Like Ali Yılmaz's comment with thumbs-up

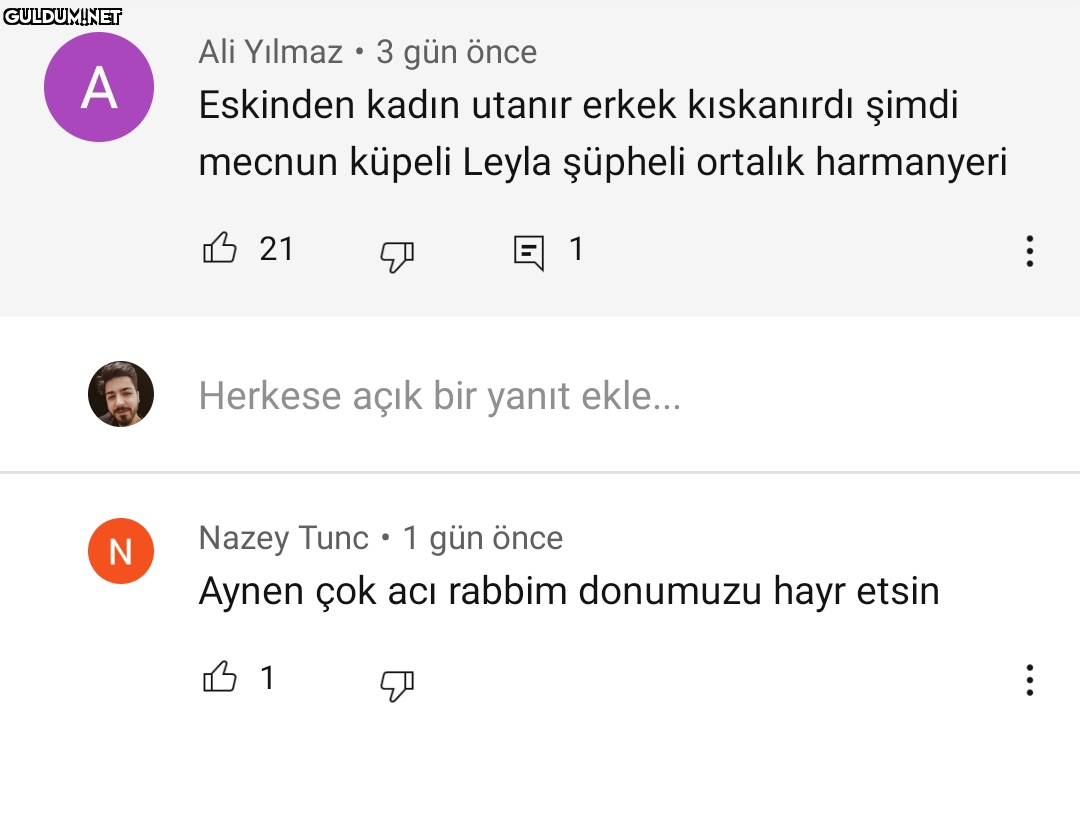(220, 248)
